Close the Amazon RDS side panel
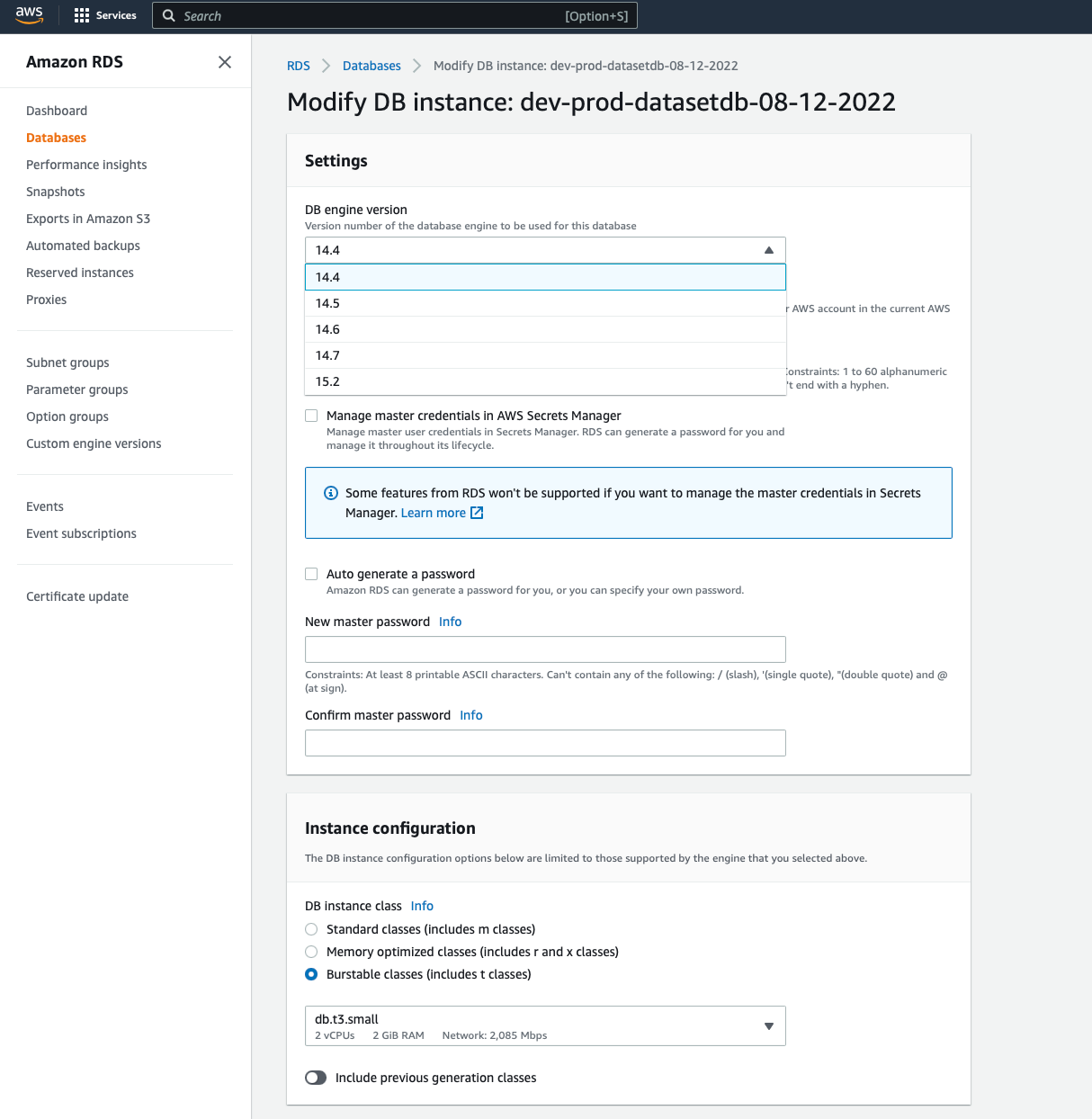This screenshot has width=1092, height=1119. click(x=225, y=62)
